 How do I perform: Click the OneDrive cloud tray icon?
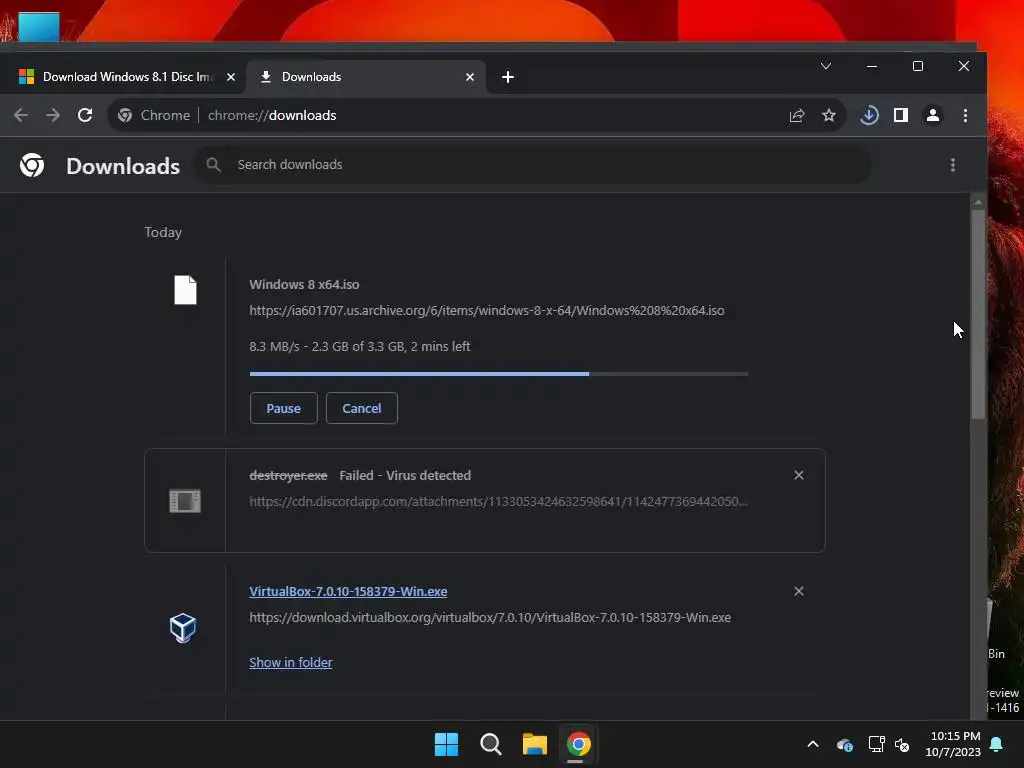tap(844, 744)
